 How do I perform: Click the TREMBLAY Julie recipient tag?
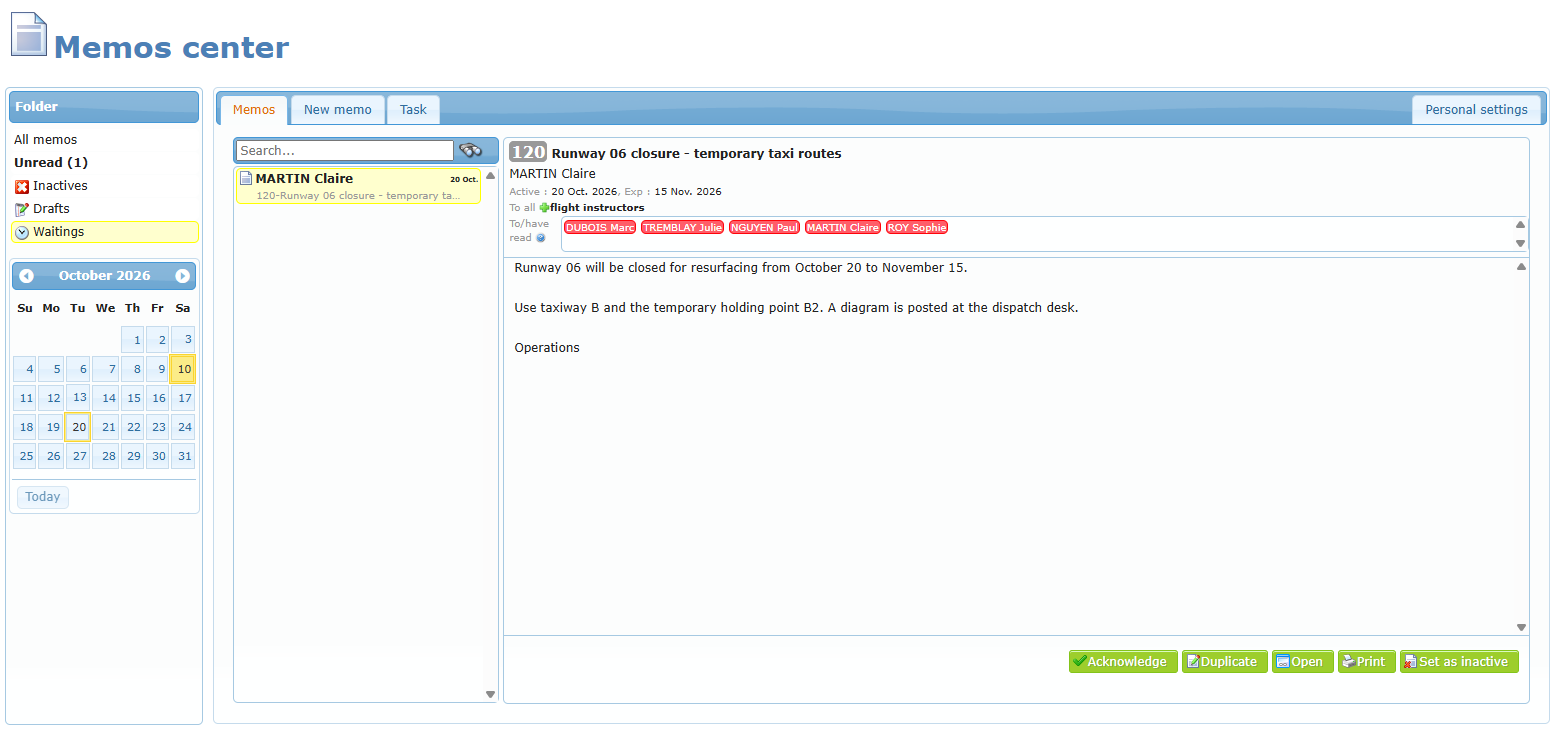[x=682, y=228]
